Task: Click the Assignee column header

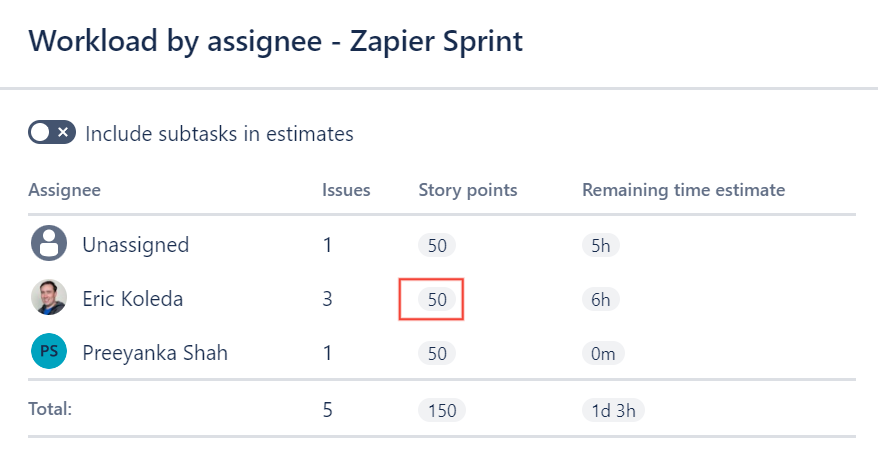Action: [64, 190]
